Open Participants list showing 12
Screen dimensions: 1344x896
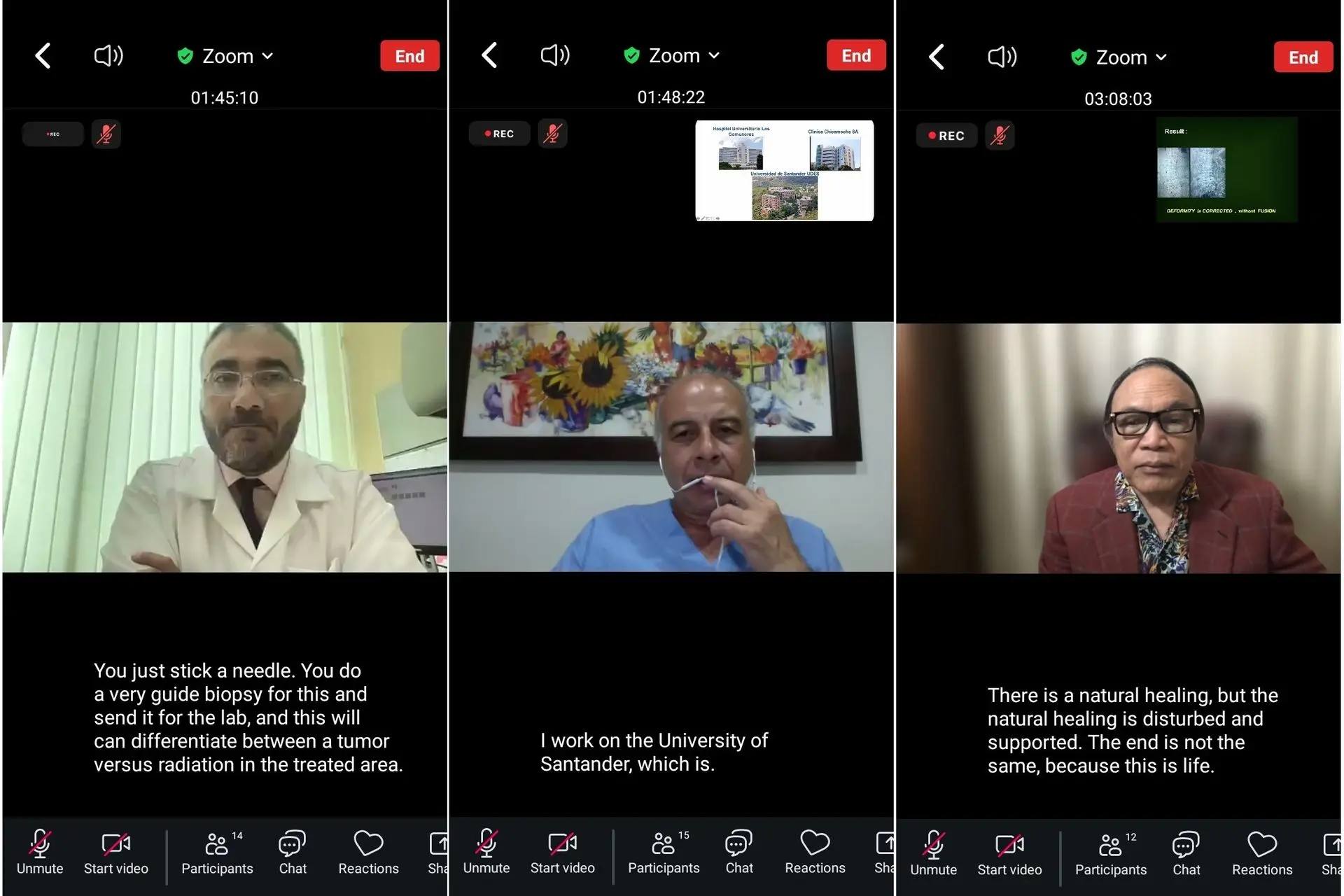pyautogui.click(x=1111, y=854)
